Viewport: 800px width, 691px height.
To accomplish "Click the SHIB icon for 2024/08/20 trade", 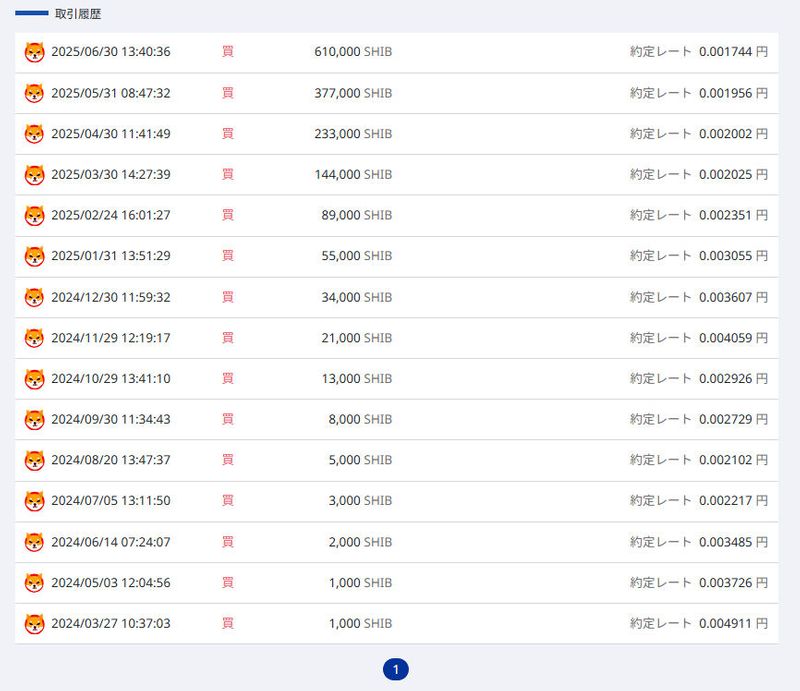I will (35, 460).
